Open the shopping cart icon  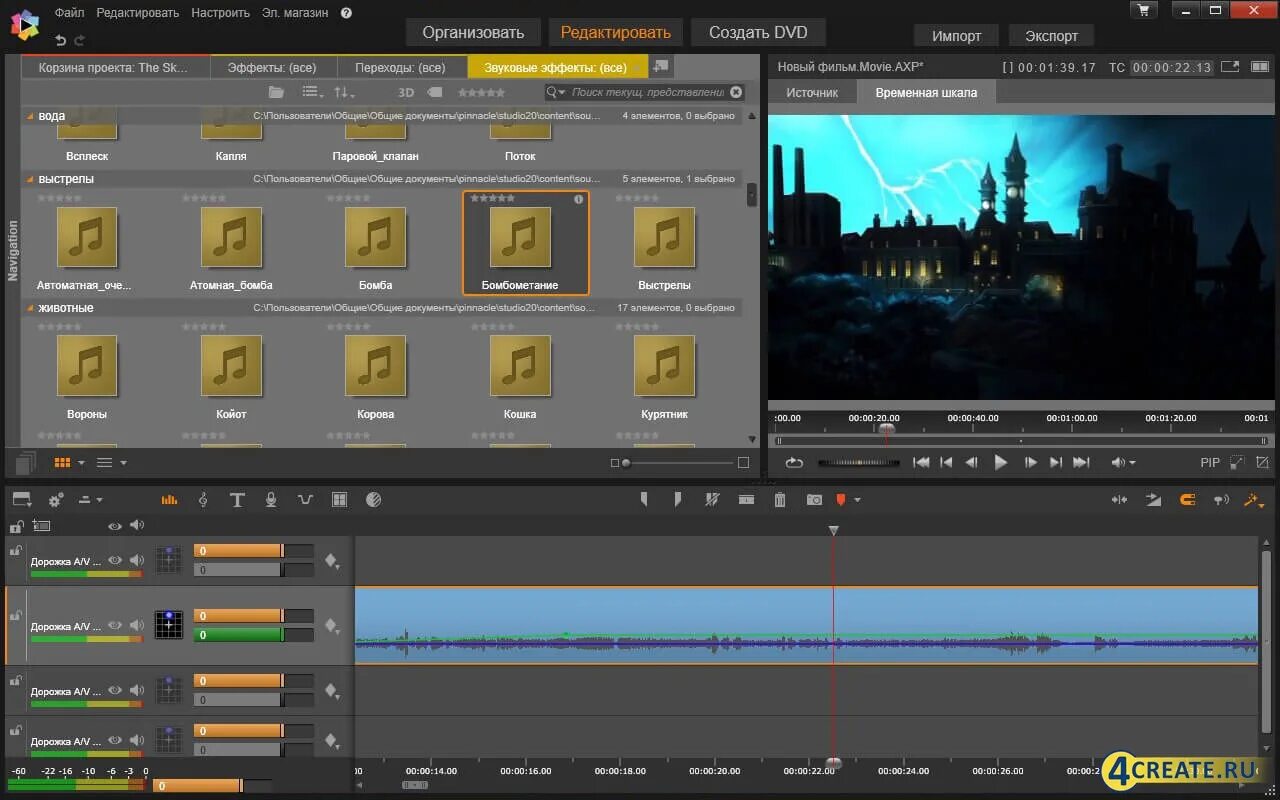click(x=1144, y=10)
